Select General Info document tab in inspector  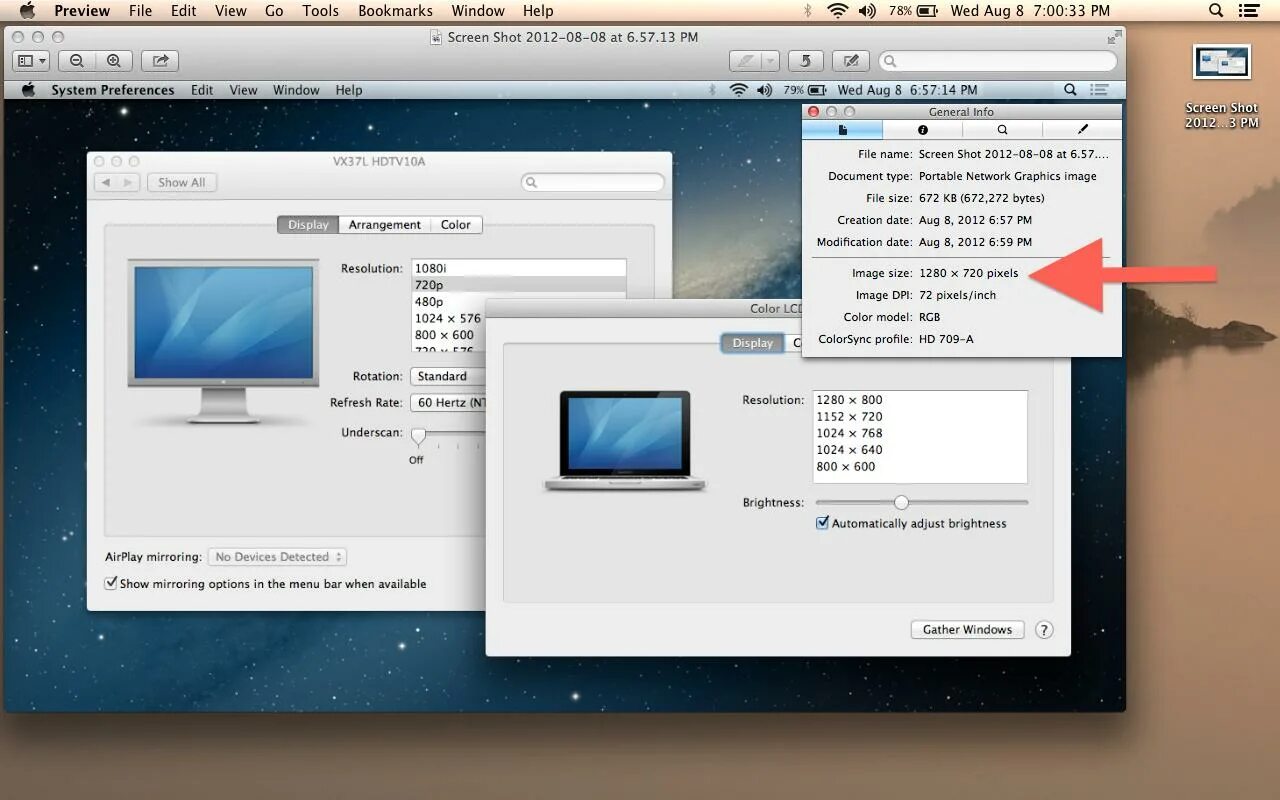click(x=843, y=130)
